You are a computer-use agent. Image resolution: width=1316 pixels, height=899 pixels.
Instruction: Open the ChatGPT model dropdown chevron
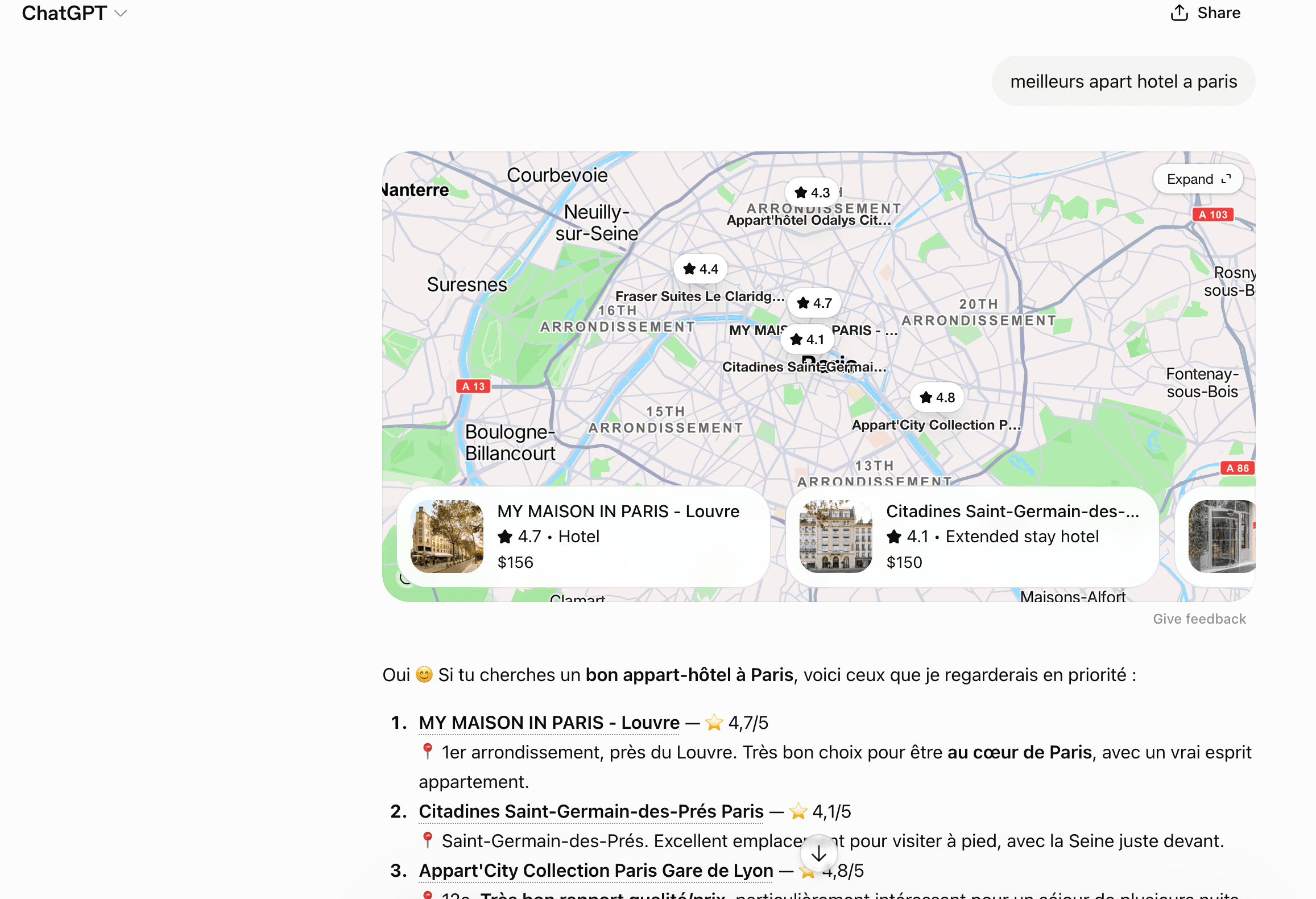(121, 13)
